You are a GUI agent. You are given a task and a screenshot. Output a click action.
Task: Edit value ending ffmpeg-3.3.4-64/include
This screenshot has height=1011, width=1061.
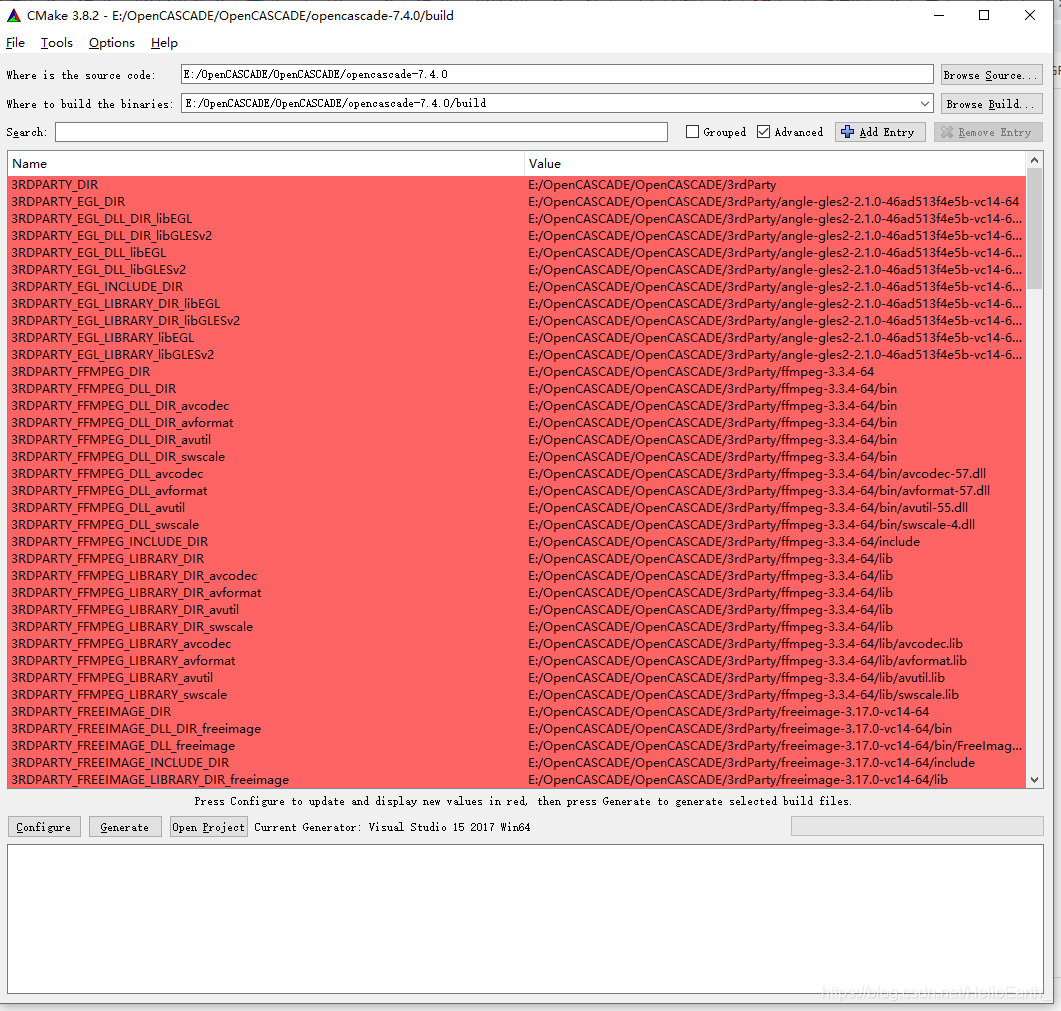[724, 542]
